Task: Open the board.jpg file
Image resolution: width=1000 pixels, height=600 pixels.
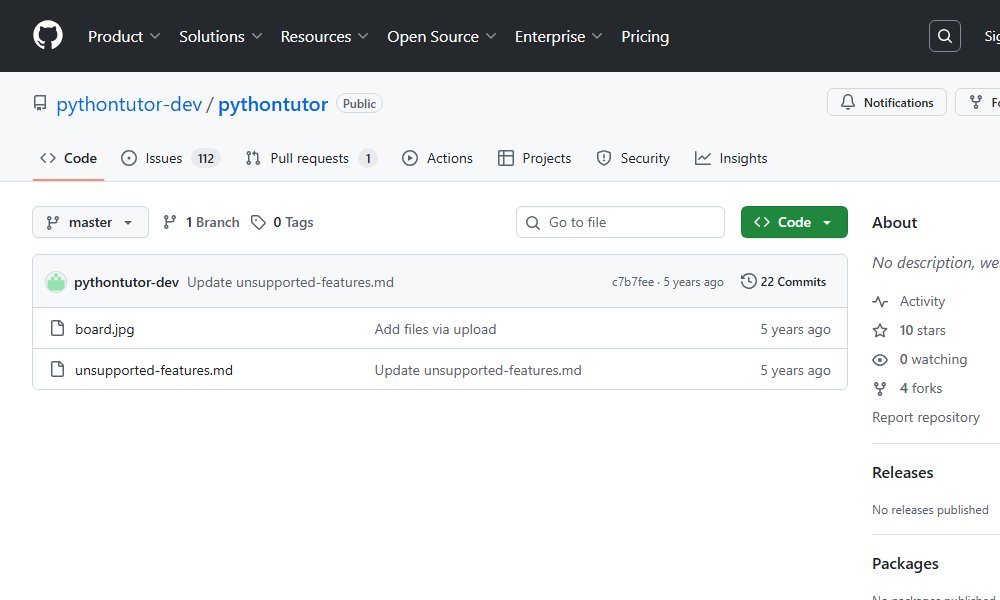Action: coord(105,329)
